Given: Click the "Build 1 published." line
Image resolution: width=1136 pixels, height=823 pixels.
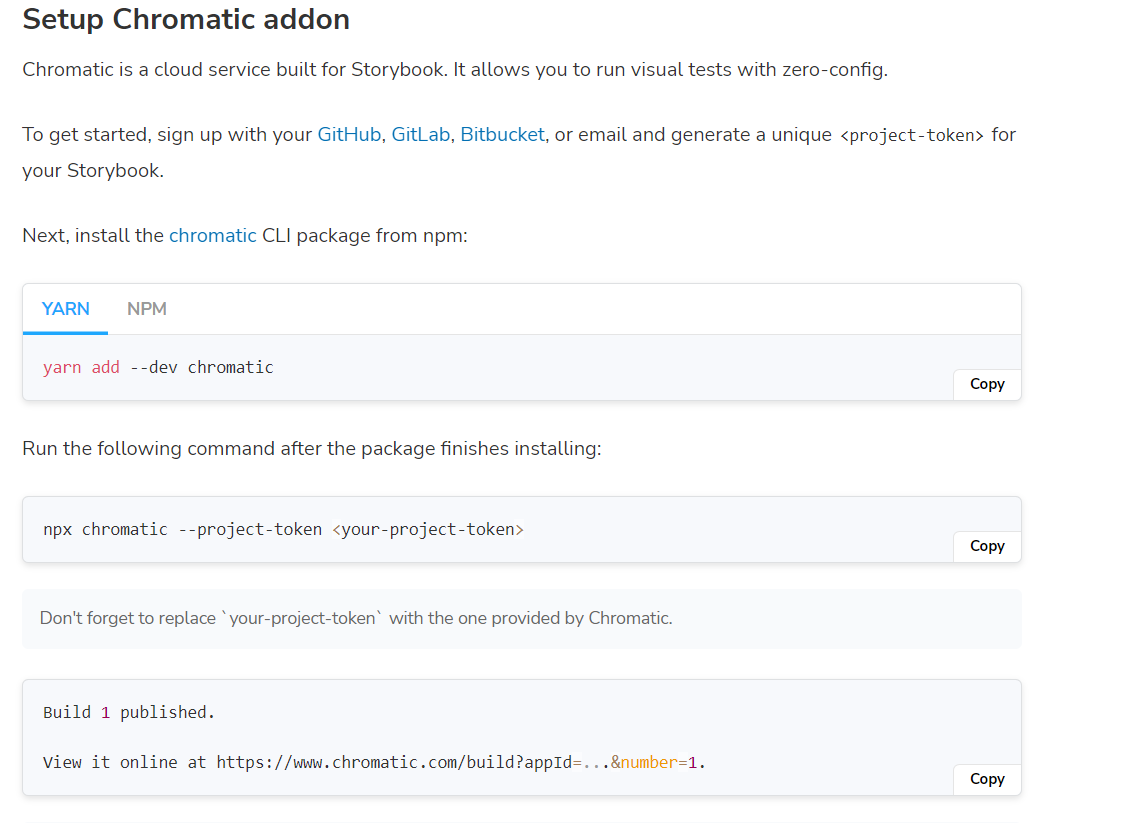Looking at the screenshot, I should [x=129, y=712].
